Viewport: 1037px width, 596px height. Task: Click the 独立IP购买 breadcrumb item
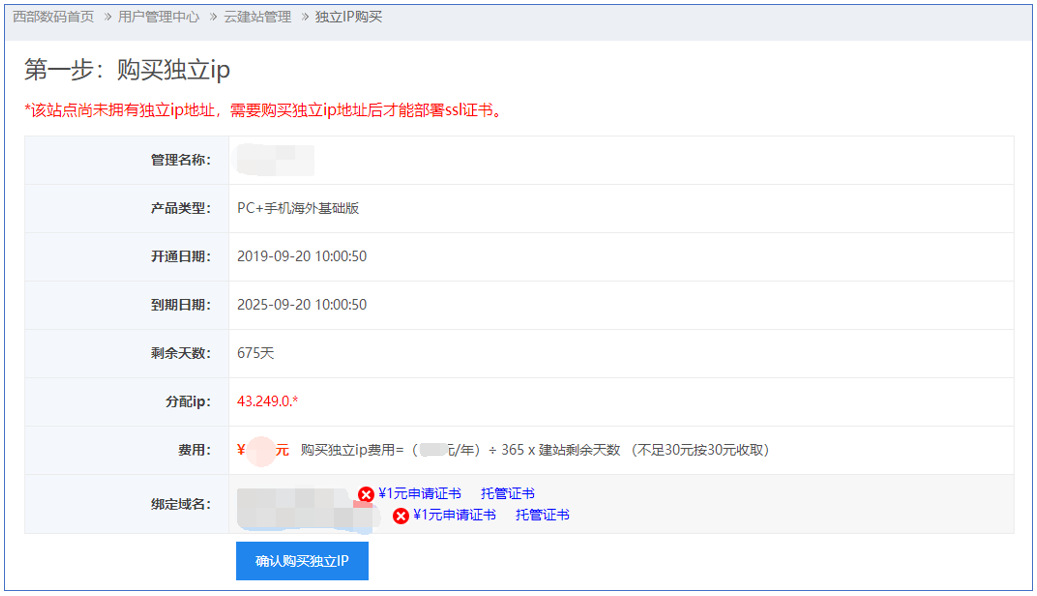pyautogui.click(x=349, y=17)
